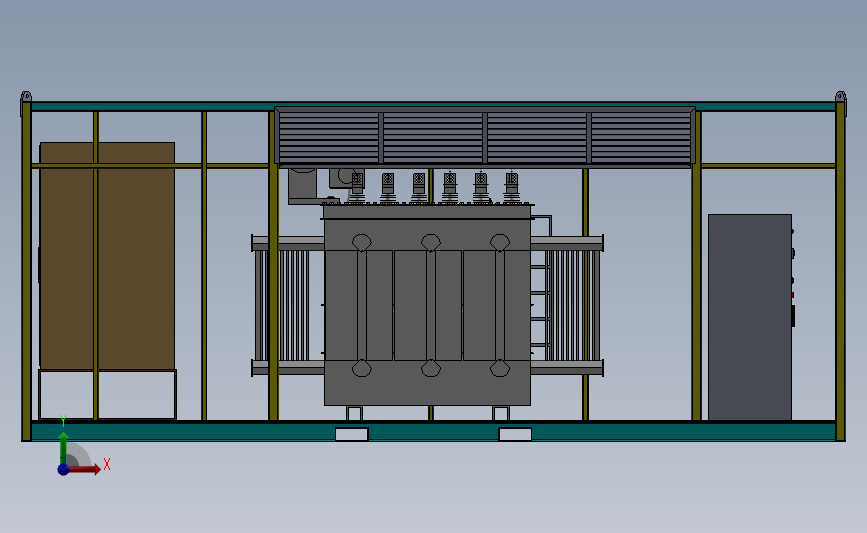This screenshot has width=867, height=533.
Task: Select the teal base frame beam
Action: 434,431
